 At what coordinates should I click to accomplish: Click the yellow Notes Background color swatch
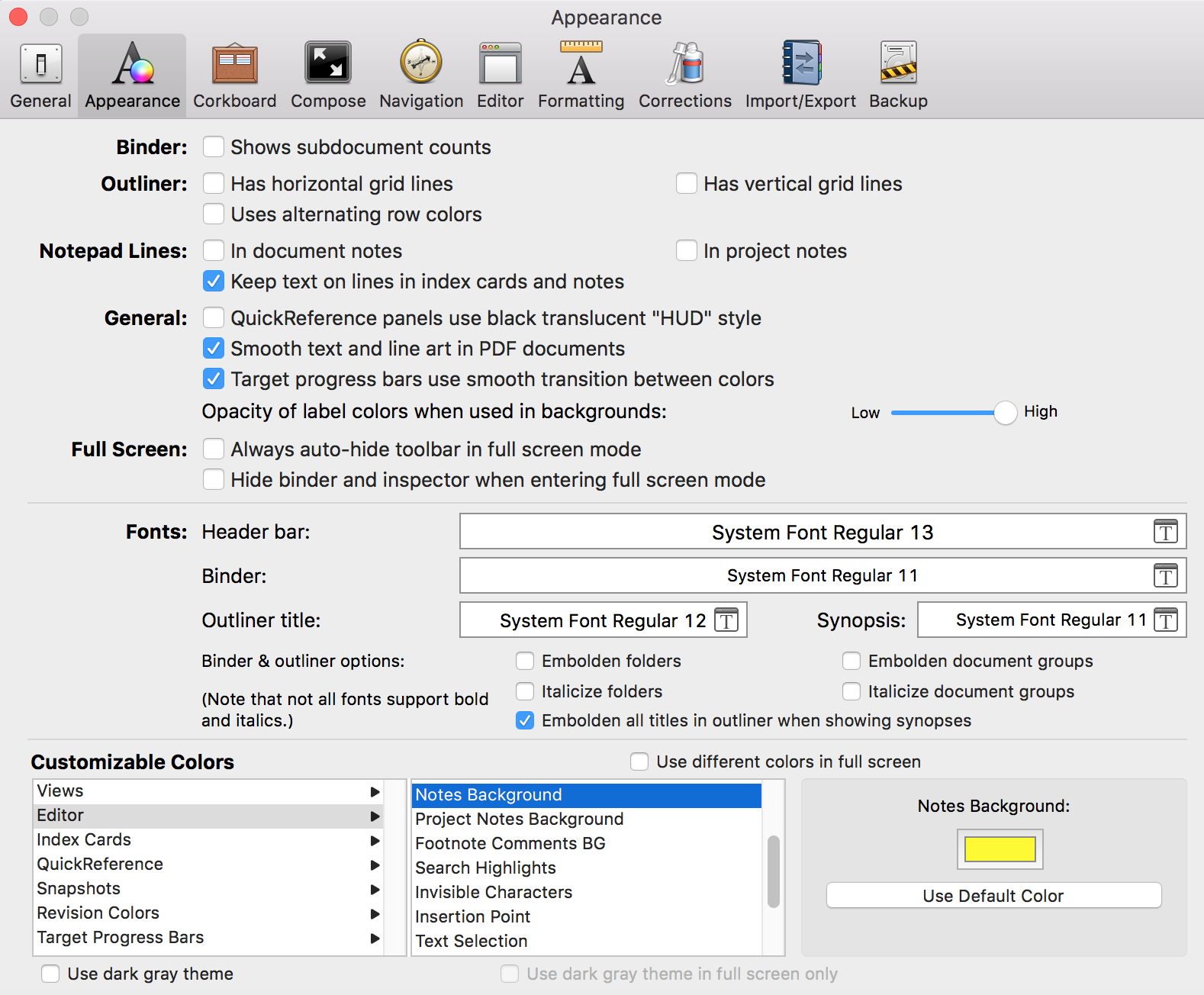pyautogui.click(x=1000, y=849)
